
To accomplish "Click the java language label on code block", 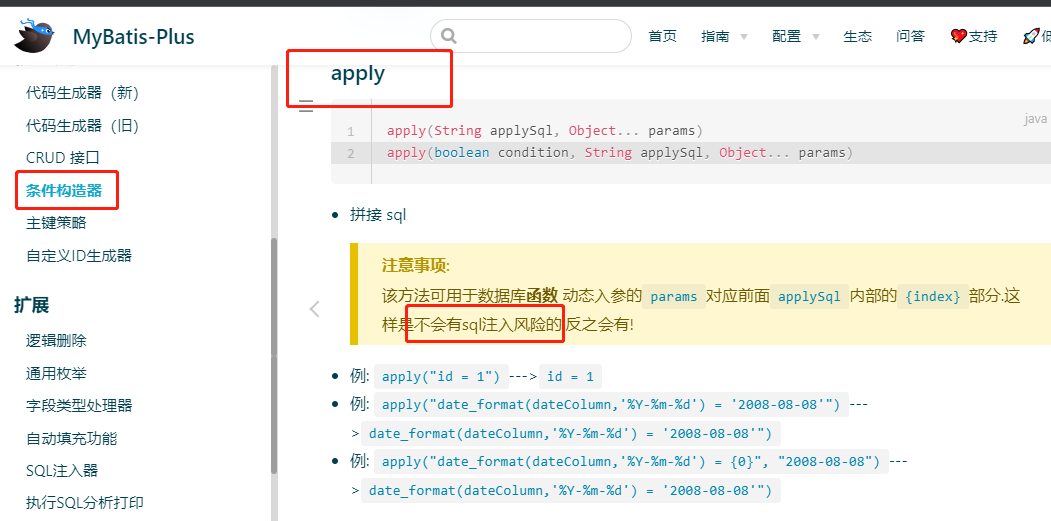I will (x=1035, y=119).
